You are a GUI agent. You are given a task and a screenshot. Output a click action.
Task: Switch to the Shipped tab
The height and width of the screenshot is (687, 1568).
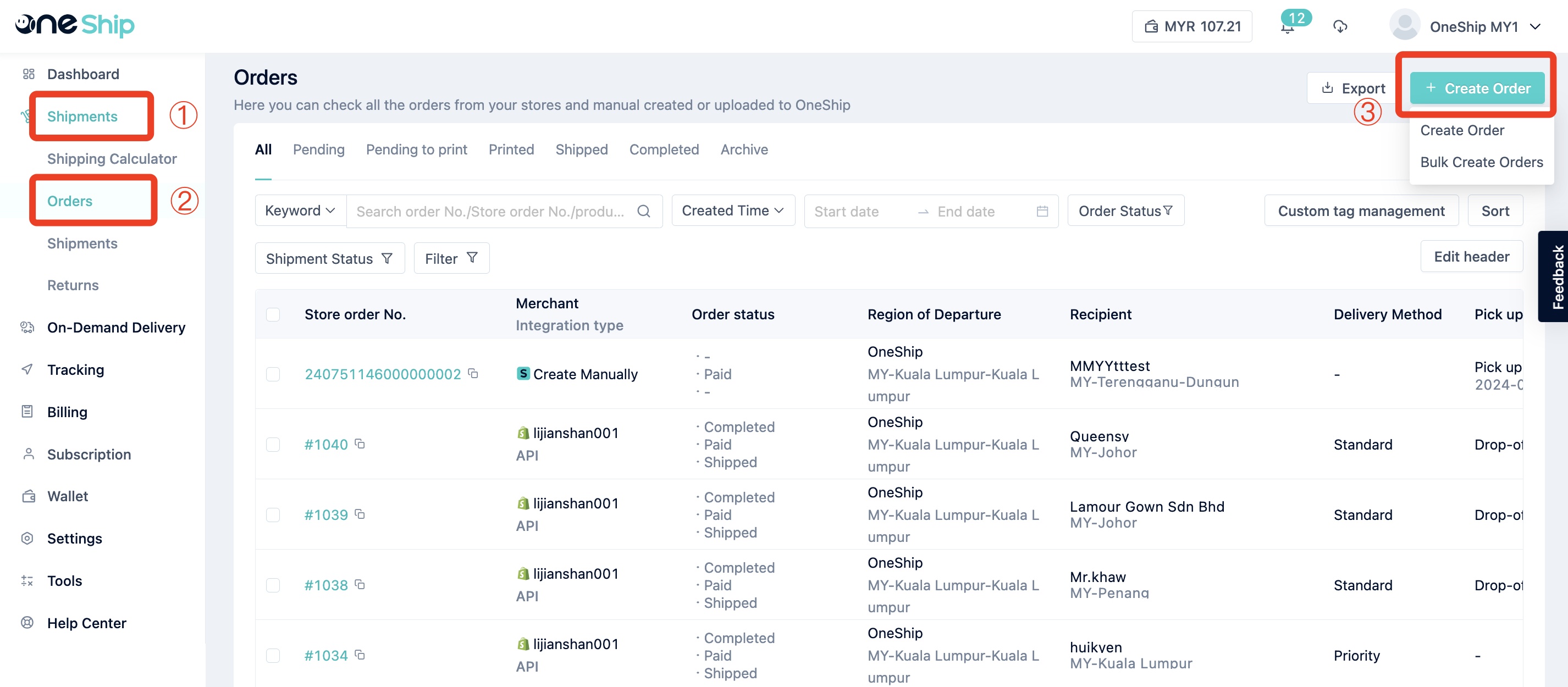click(581, 149)
